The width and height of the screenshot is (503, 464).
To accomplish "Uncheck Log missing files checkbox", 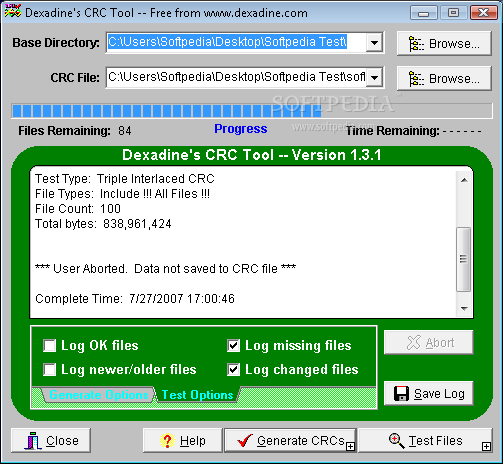I will point(233,346).
